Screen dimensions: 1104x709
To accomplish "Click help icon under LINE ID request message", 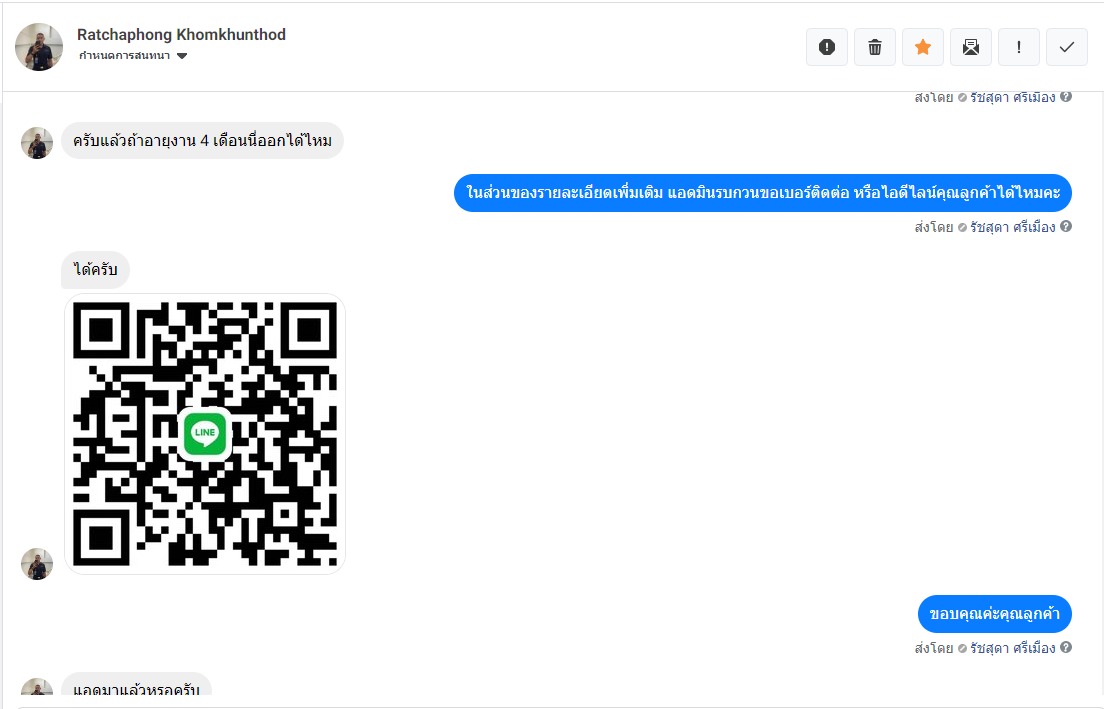I will (x=1066, y=226).
